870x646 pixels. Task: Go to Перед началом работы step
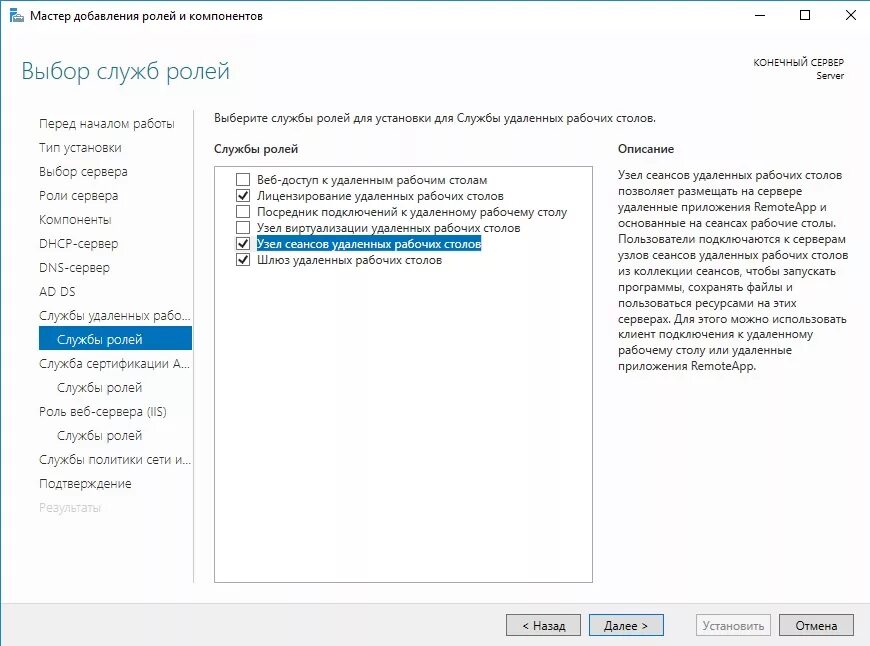click(107, 124)
